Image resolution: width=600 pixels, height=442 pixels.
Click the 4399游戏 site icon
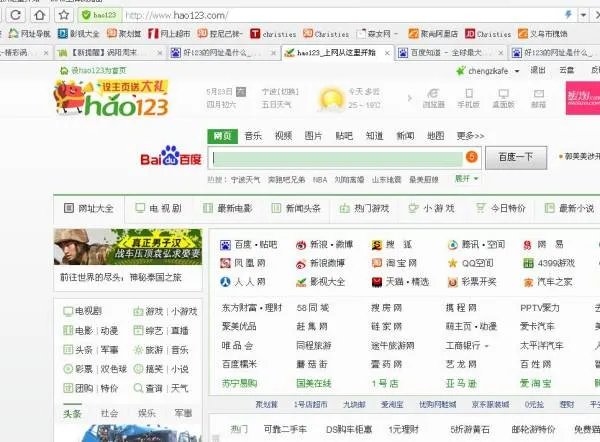pos(528,263)
